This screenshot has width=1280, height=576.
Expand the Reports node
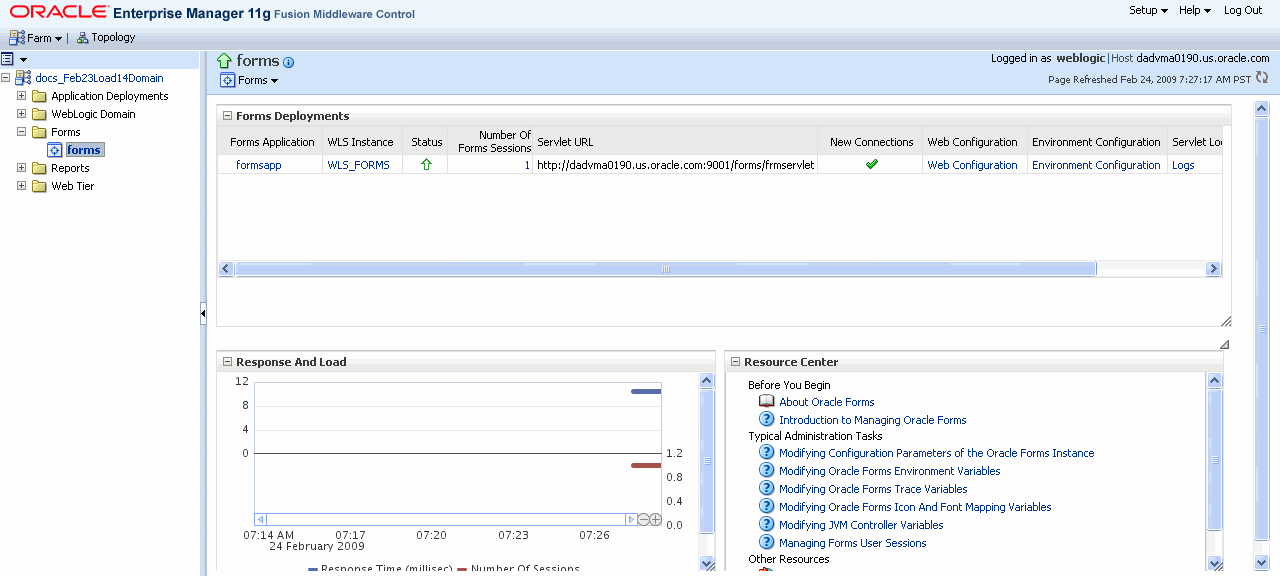pyautogui.click(x=22, y=169)
